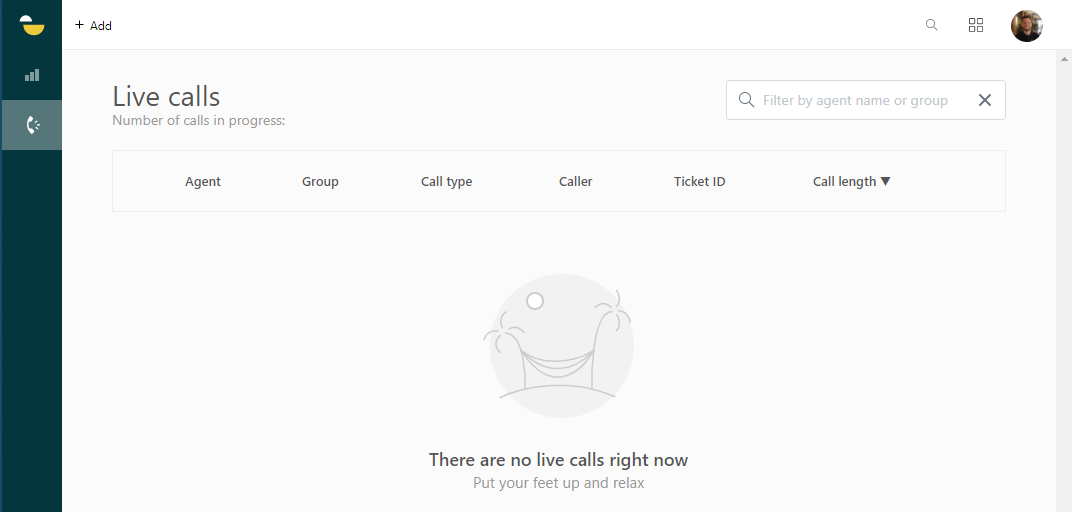This screenshot has height=512, width=1072.
Task: Click magnifier icon inside the filter box
Action: (x=746, y=100)
